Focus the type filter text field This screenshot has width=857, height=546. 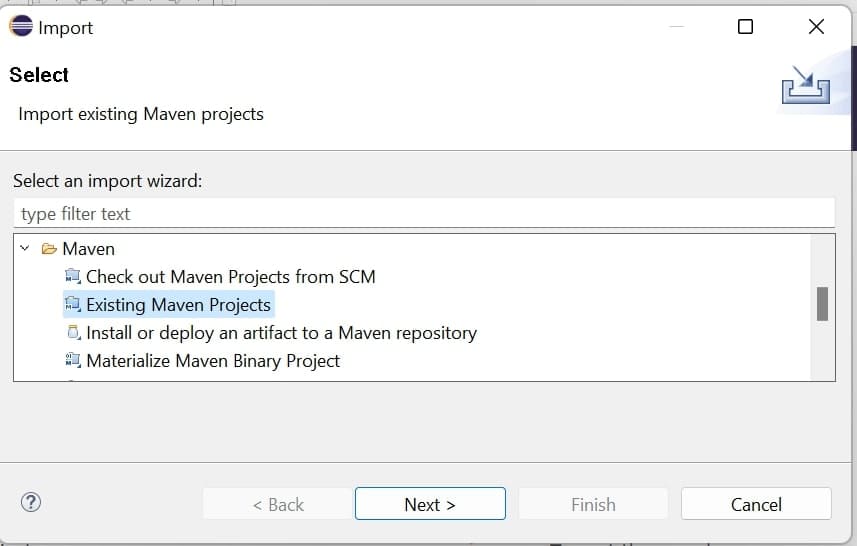(424, 214)
